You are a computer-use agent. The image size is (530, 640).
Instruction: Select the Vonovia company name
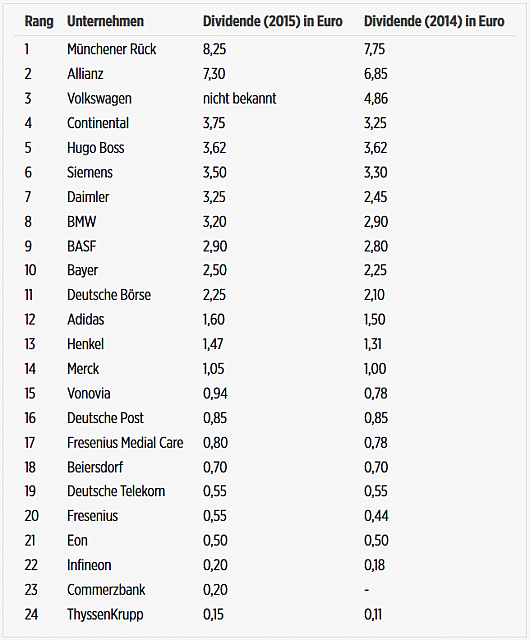tap(89, 393)
